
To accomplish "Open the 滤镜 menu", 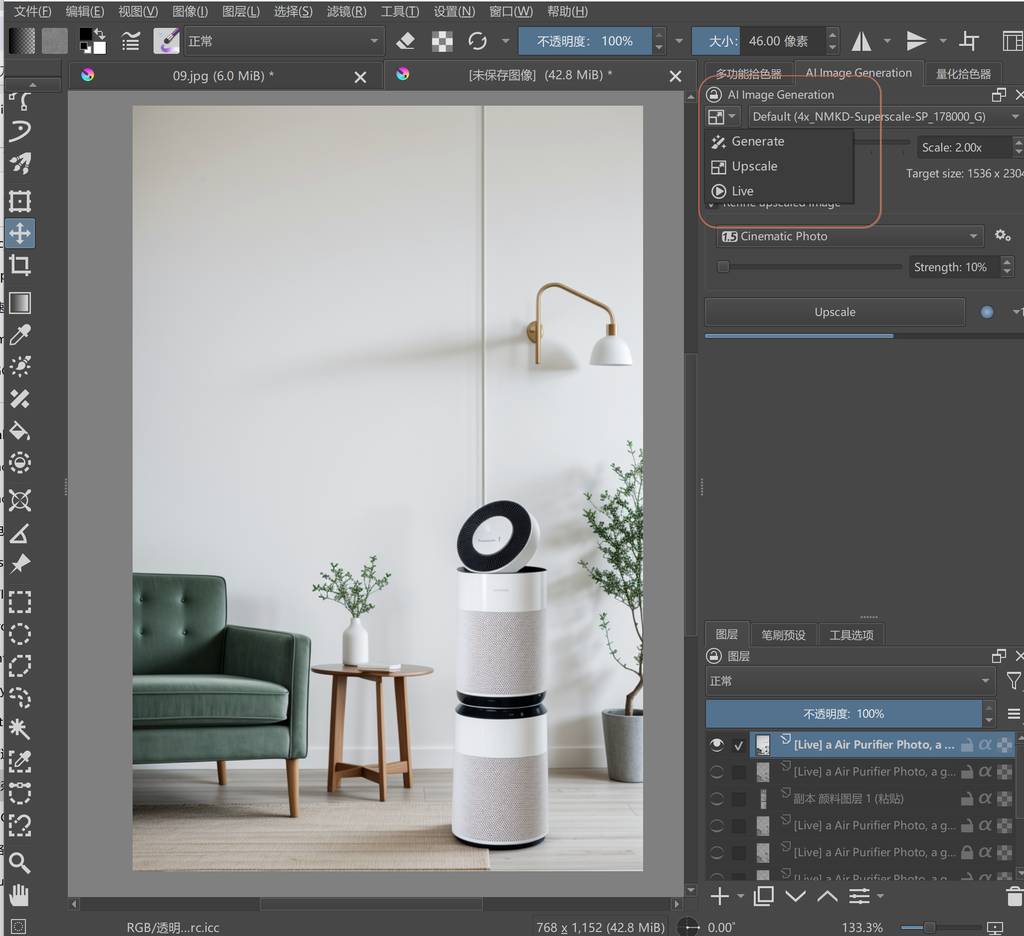I will [346, 12].
